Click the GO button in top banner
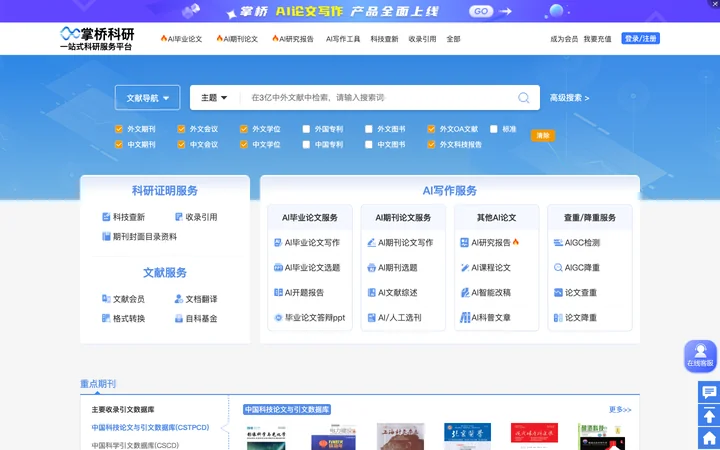 click(481, 11)
